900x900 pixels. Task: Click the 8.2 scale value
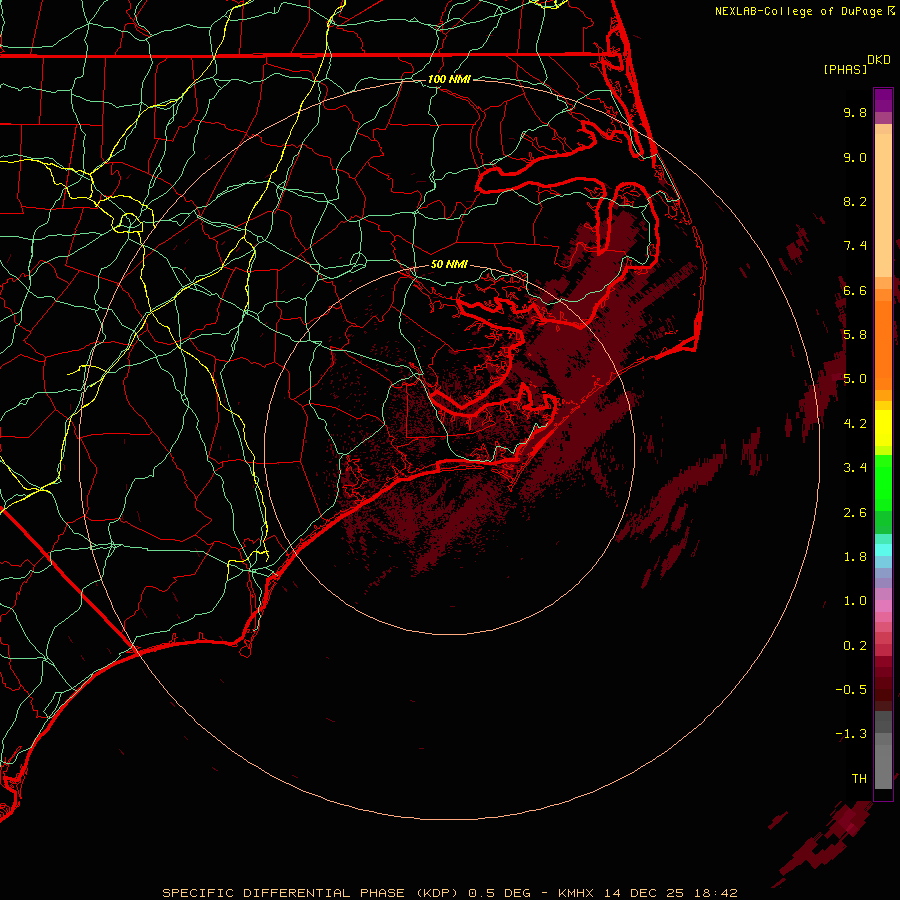pos(855,201)
